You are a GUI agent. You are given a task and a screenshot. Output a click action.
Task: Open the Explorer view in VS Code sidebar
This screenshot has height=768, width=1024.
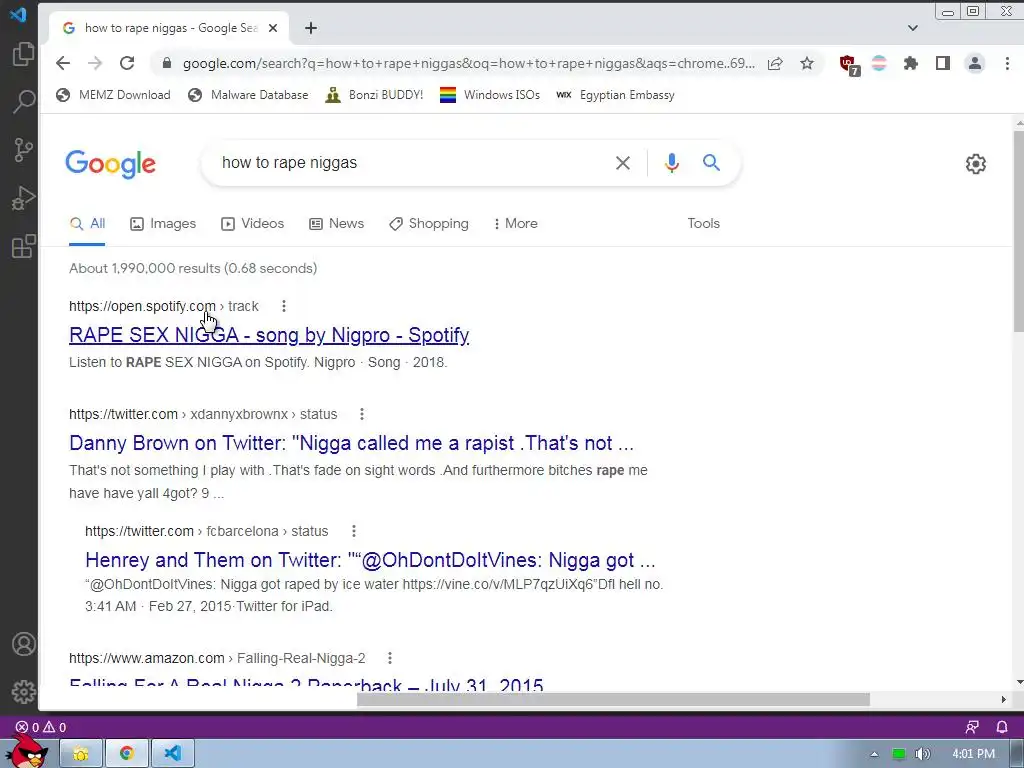(x=24, y=54)
